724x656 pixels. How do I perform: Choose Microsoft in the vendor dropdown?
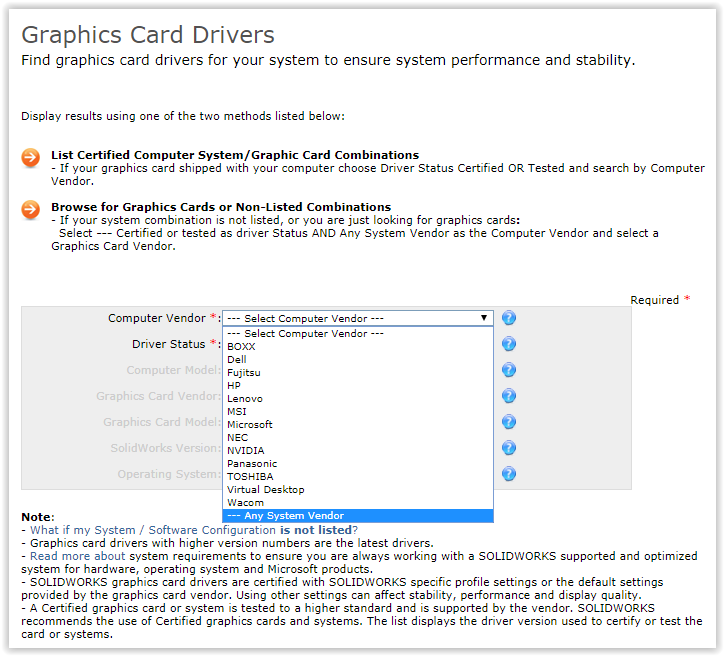pos(358,424)
